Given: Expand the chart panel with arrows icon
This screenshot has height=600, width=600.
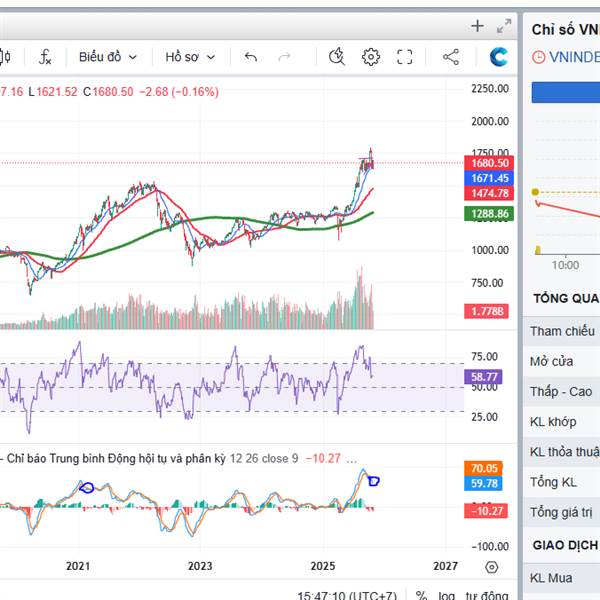Looking at the screenshot, I should coord(504,26).
